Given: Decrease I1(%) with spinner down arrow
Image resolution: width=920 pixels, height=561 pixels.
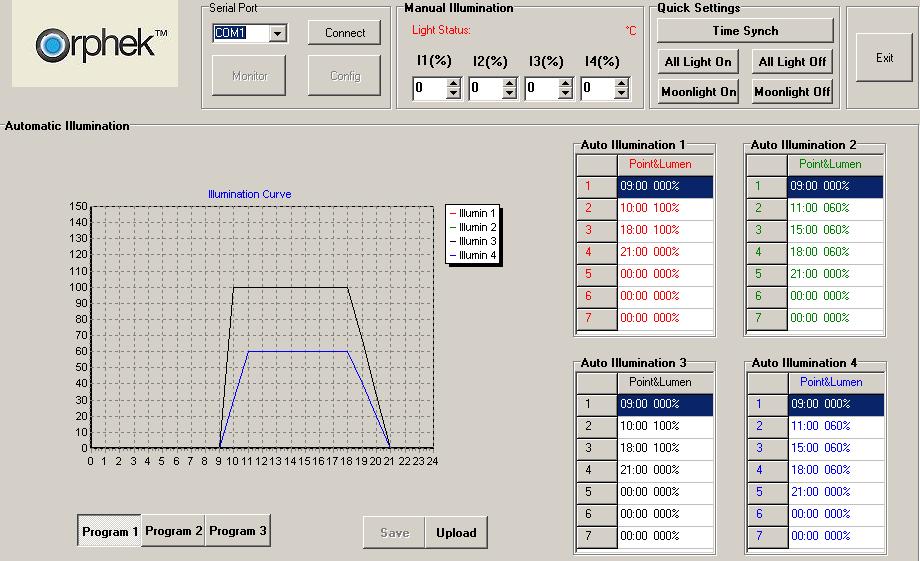Looking at the screenshot, I should click(x=454, y=94).
